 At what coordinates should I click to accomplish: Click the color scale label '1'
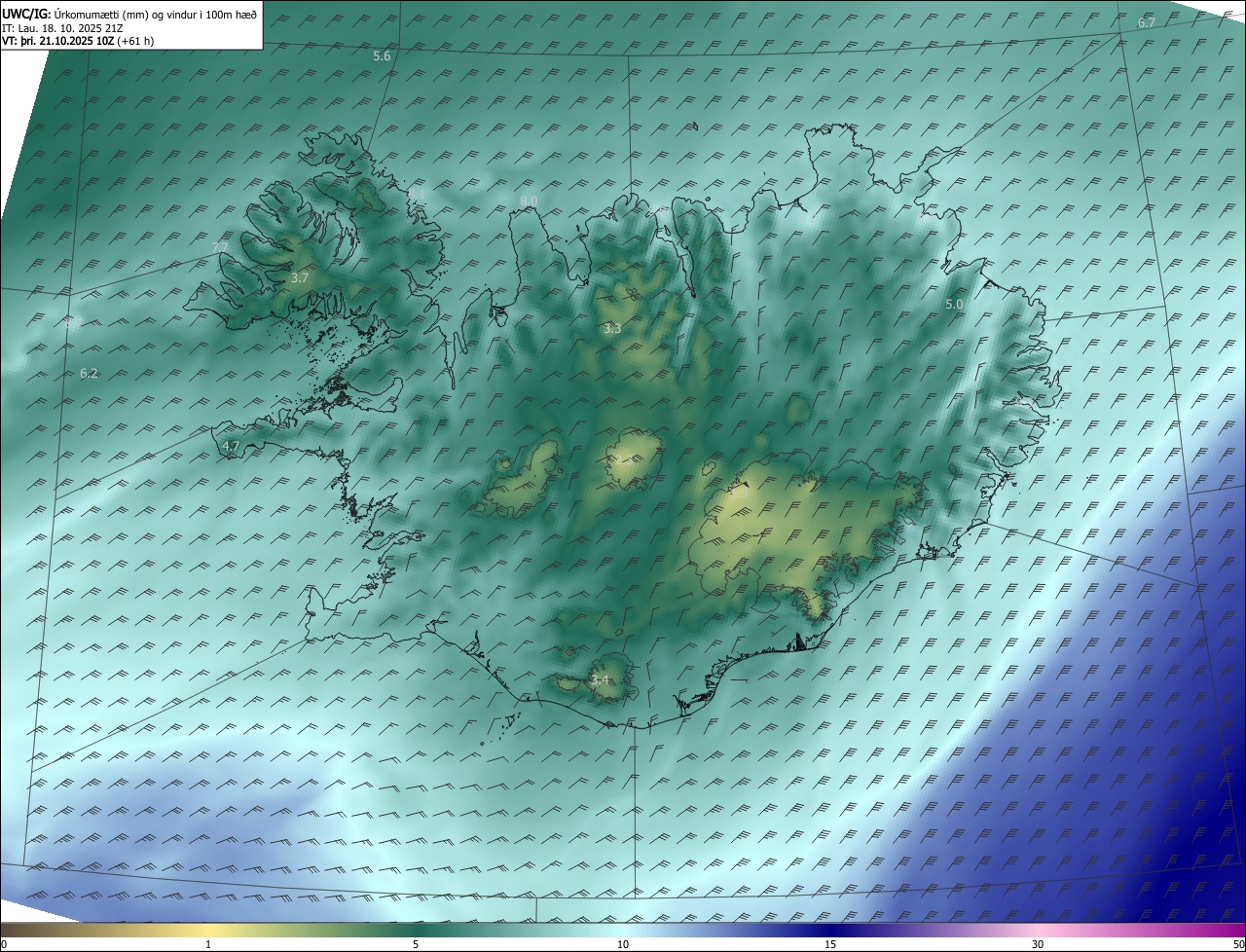point(208,945)
